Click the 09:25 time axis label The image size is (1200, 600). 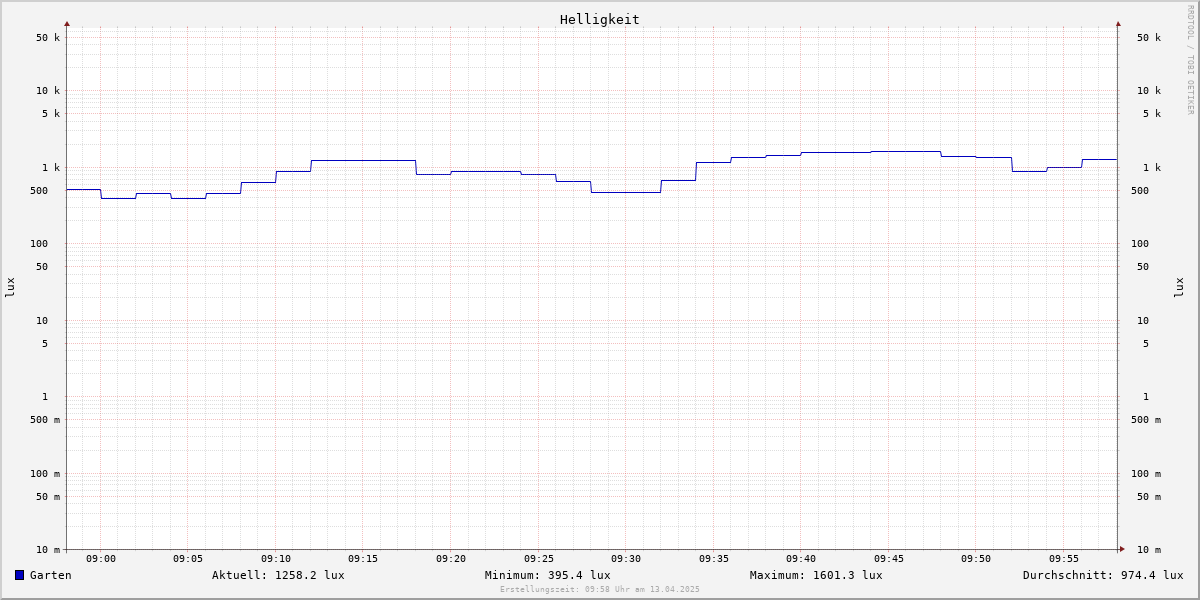click(x=539, y=559)
